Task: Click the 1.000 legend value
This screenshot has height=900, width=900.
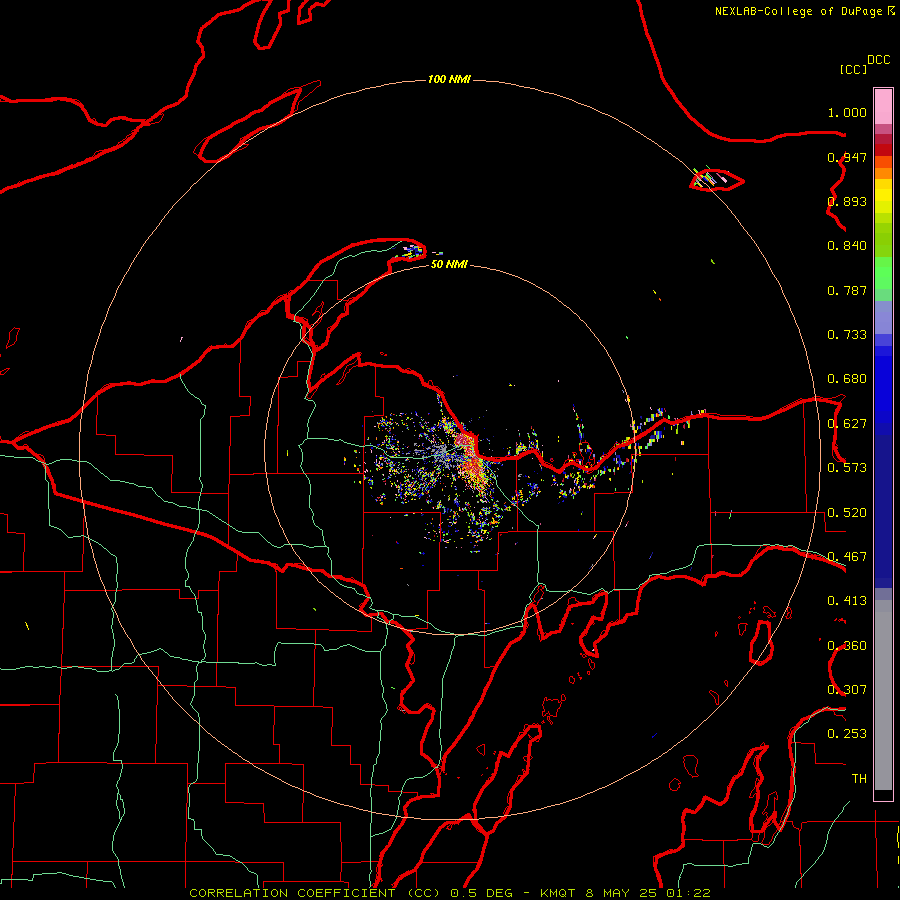Action: tap(847, 112)
